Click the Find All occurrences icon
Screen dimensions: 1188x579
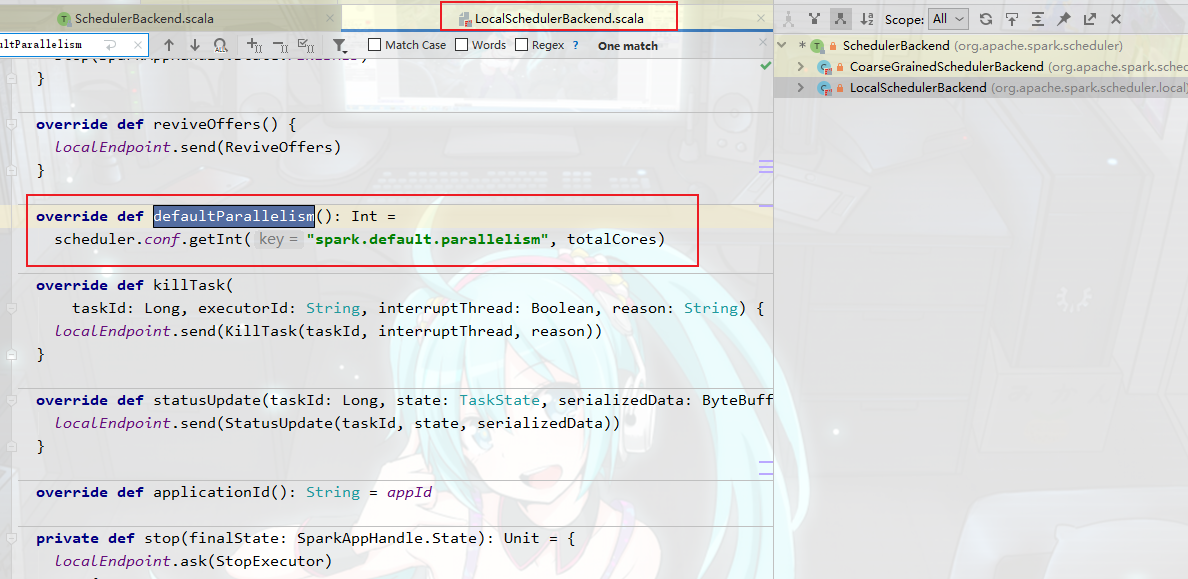tap(220, 45)
